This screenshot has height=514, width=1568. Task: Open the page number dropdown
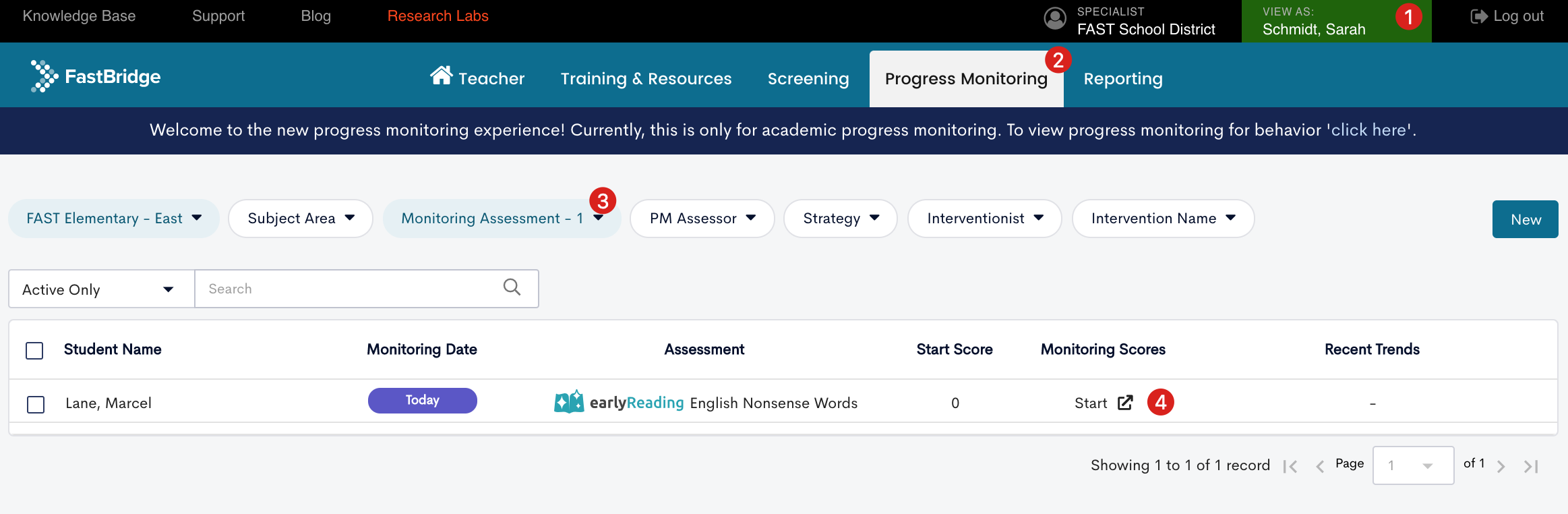1413,465
